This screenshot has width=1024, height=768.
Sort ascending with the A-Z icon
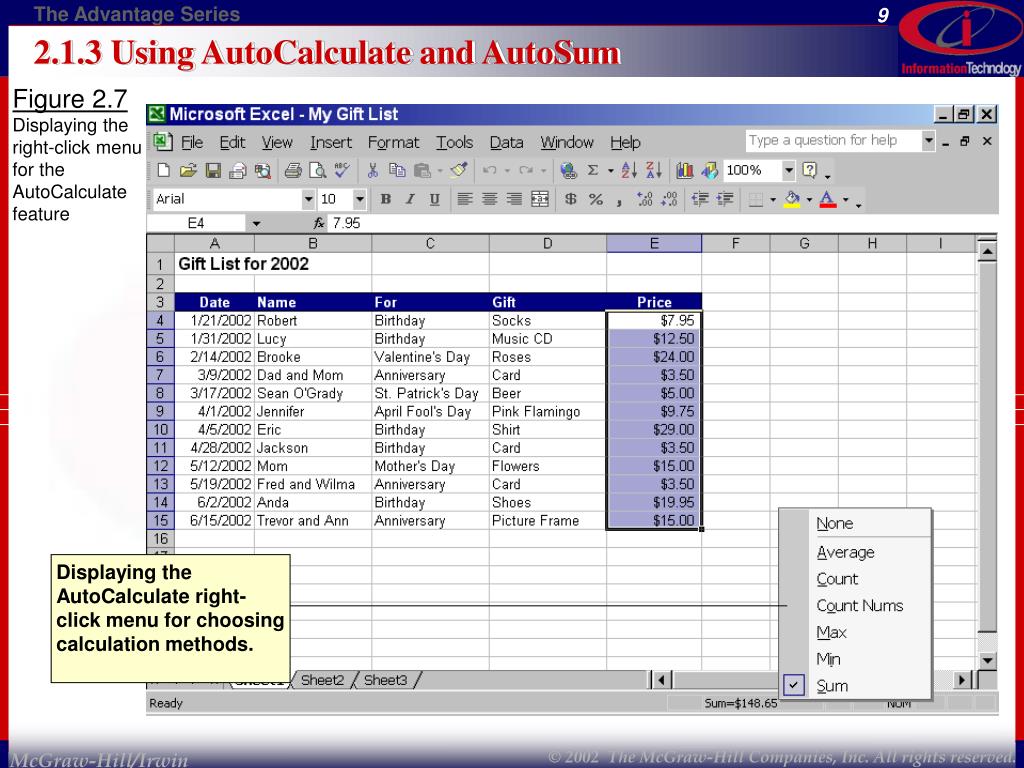tap(629, 171)
